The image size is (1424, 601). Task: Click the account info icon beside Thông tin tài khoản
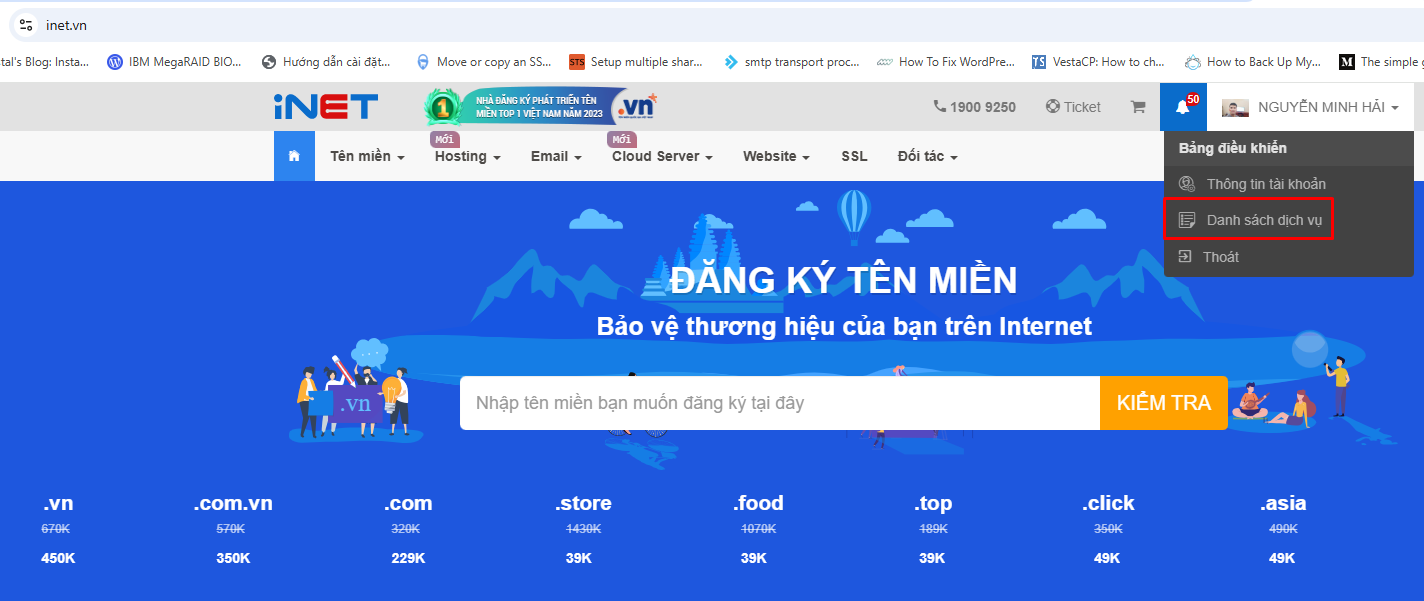point(1186,183)
